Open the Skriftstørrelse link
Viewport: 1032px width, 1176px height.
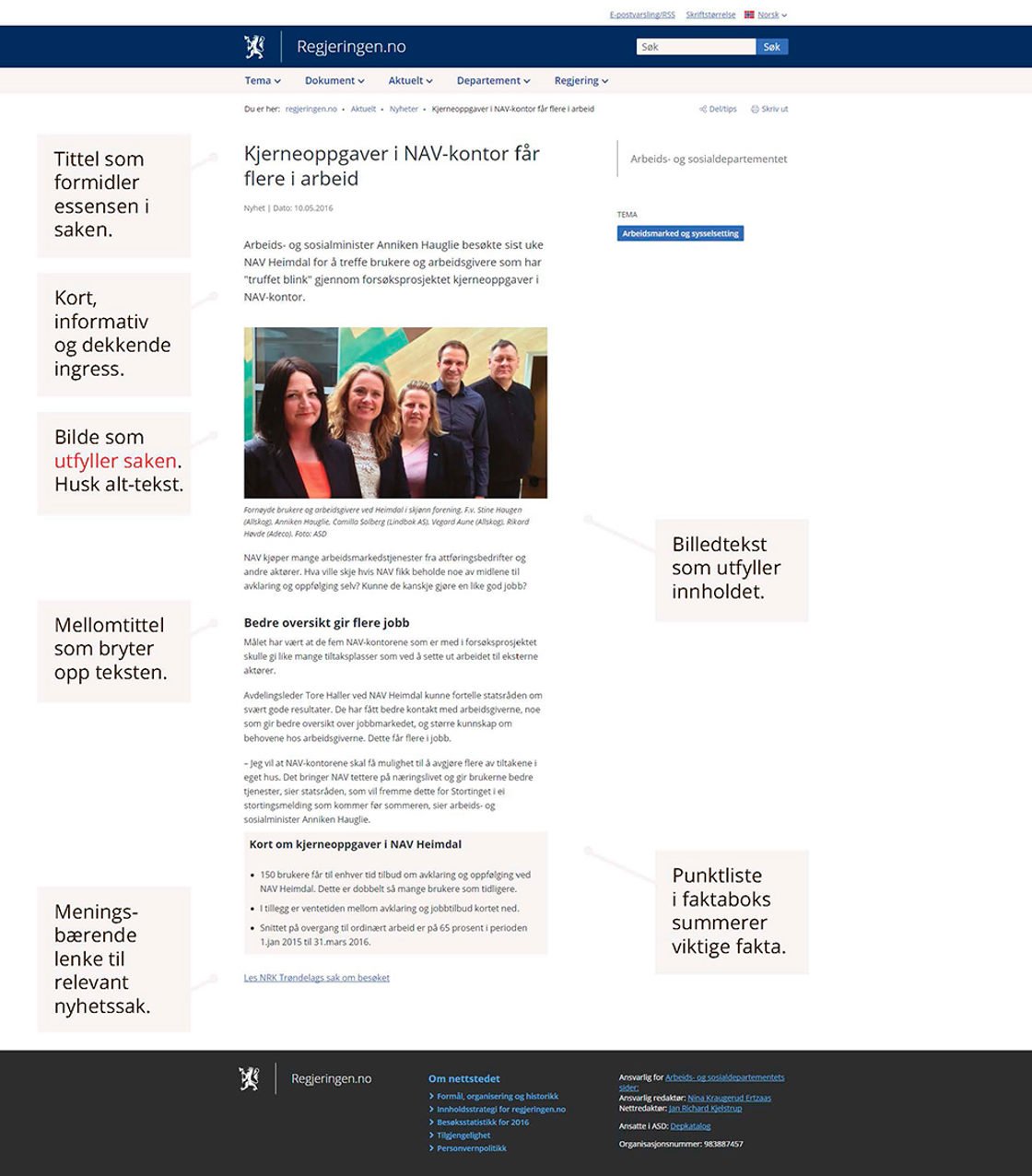click(x=710, y=15)
